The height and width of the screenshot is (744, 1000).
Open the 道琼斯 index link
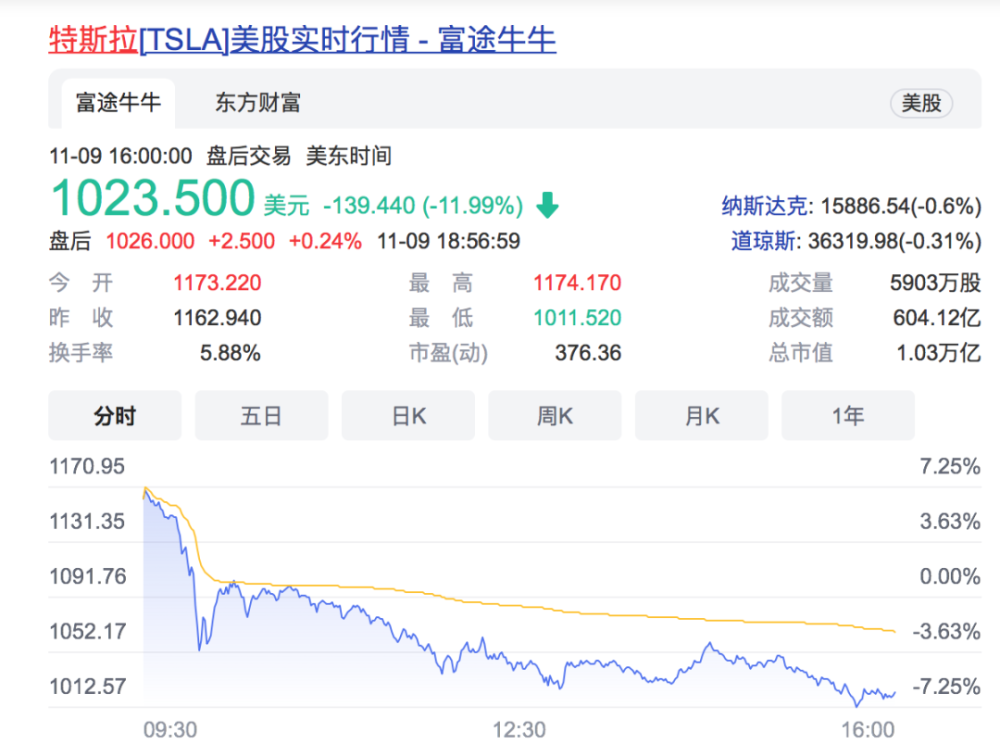763,241
